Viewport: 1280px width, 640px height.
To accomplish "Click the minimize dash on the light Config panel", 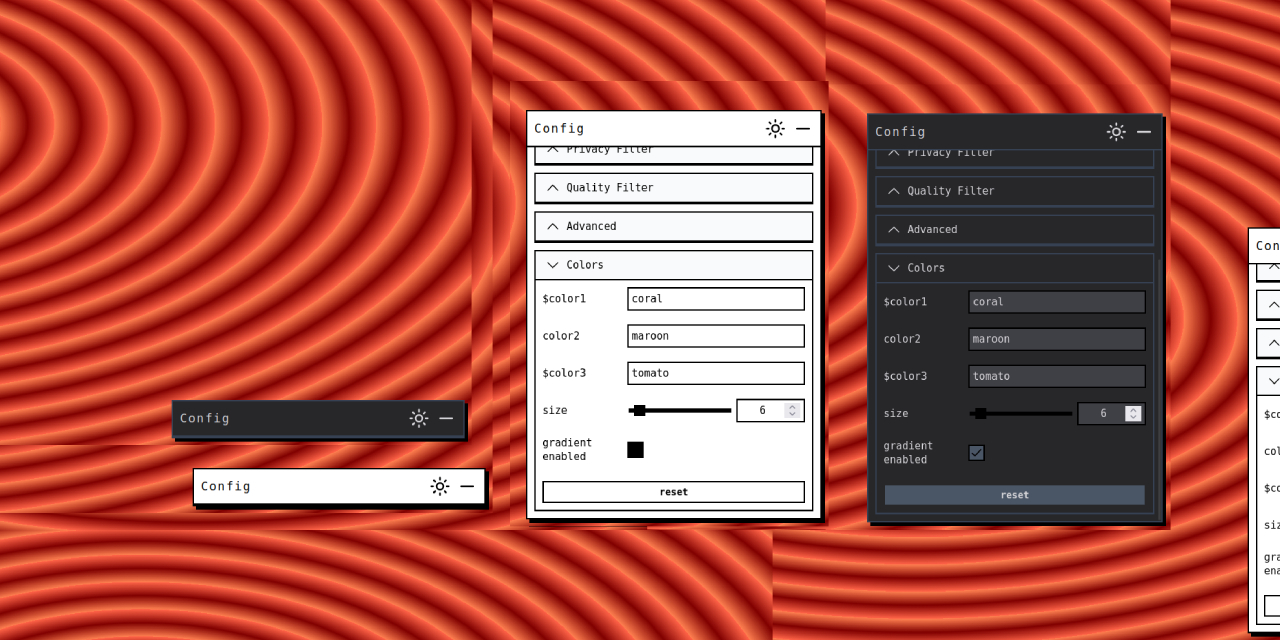I will coord(803,128).
